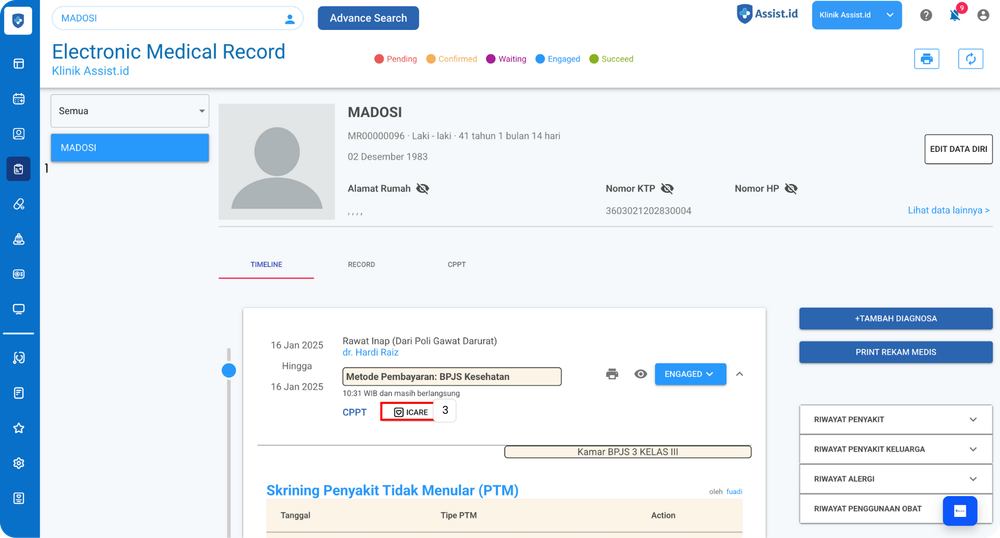Switch to the RECORD tab
The image size is (1000, 538).
point(361,265)
